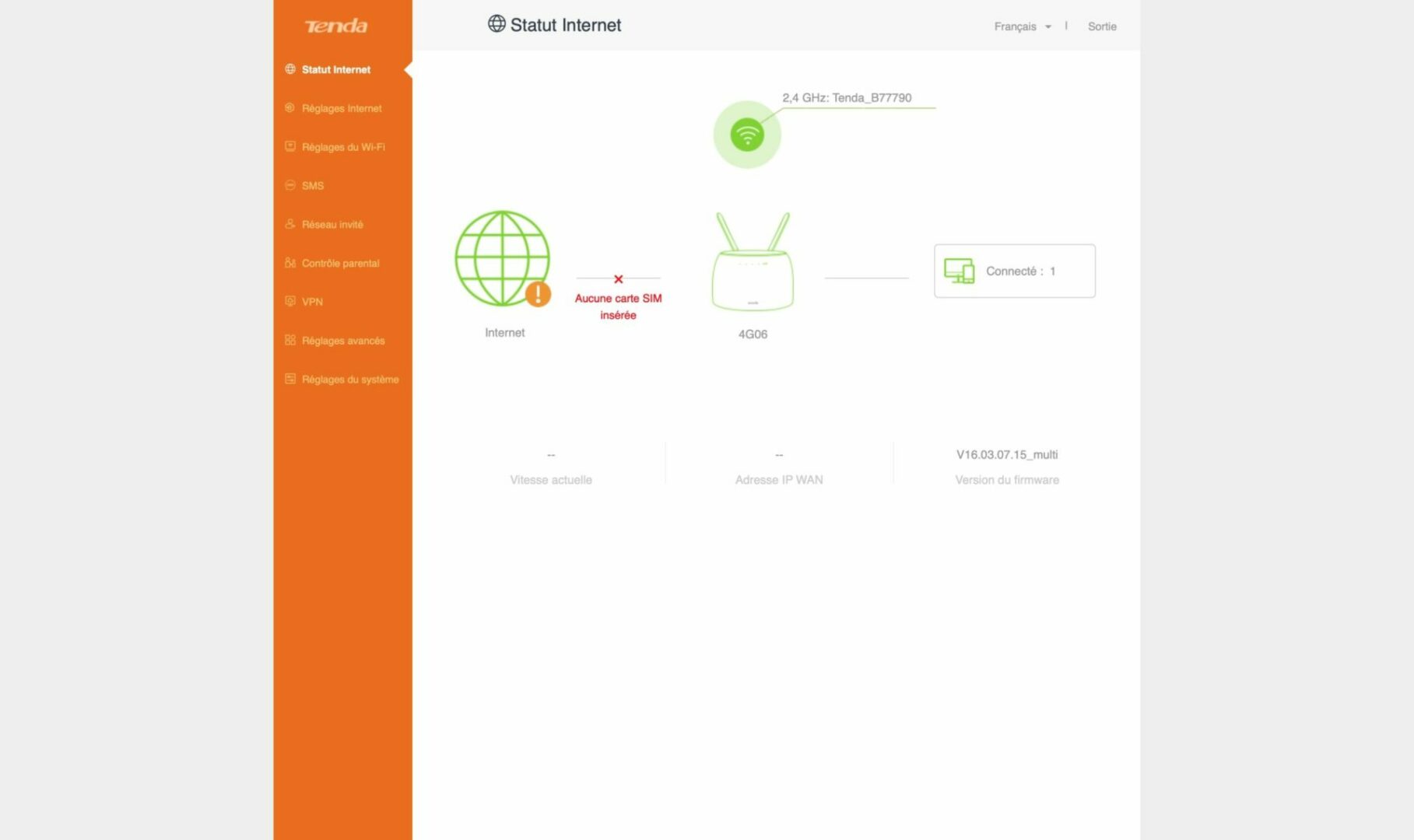Click the globe icon beside Statut Internet title
Viewport: 1414px width, 840px height.
pyautogui.click(x=496, y=24)
